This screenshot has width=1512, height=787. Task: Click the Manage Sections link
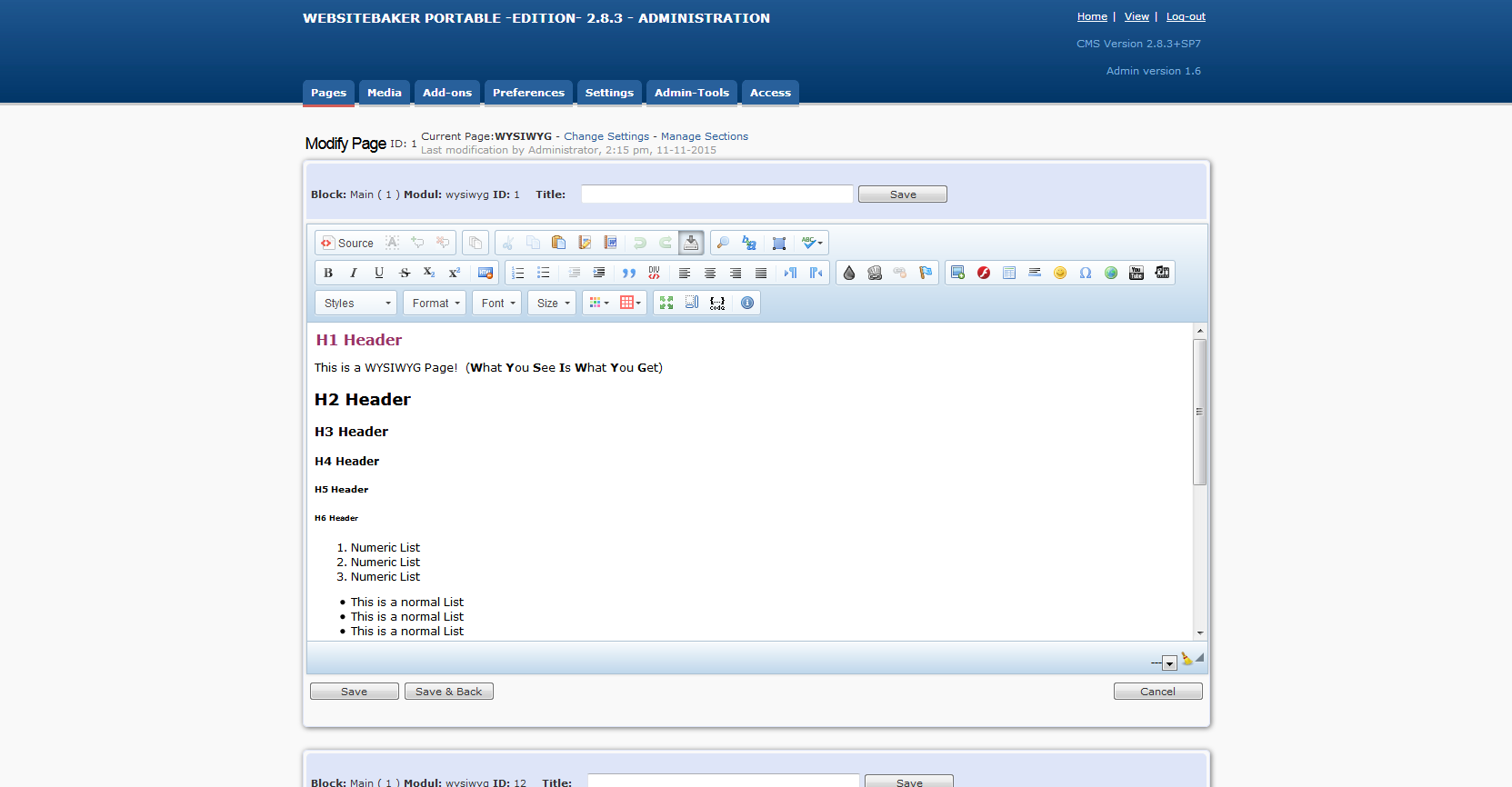pos(705,136)
